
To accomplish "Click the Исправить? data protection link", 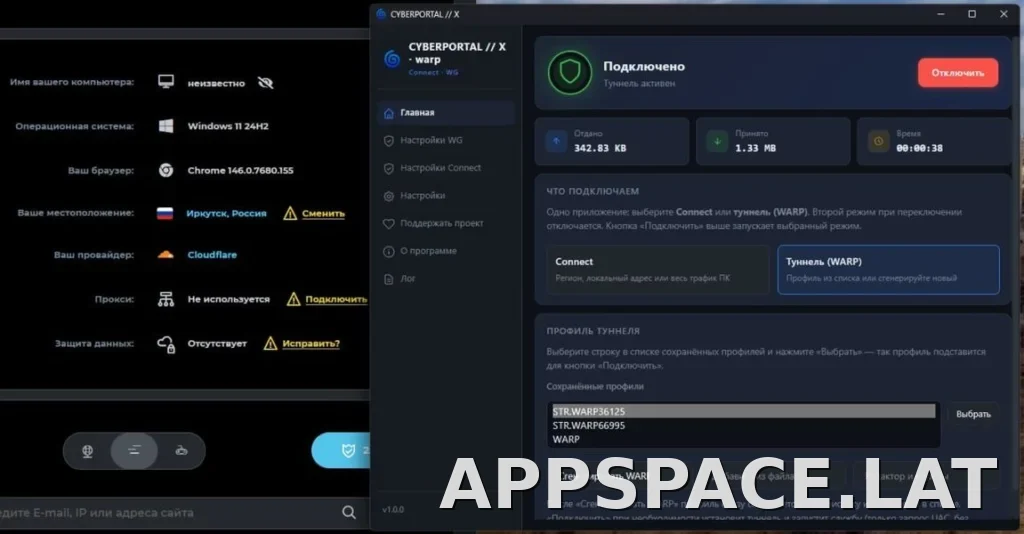I will 311,343.
